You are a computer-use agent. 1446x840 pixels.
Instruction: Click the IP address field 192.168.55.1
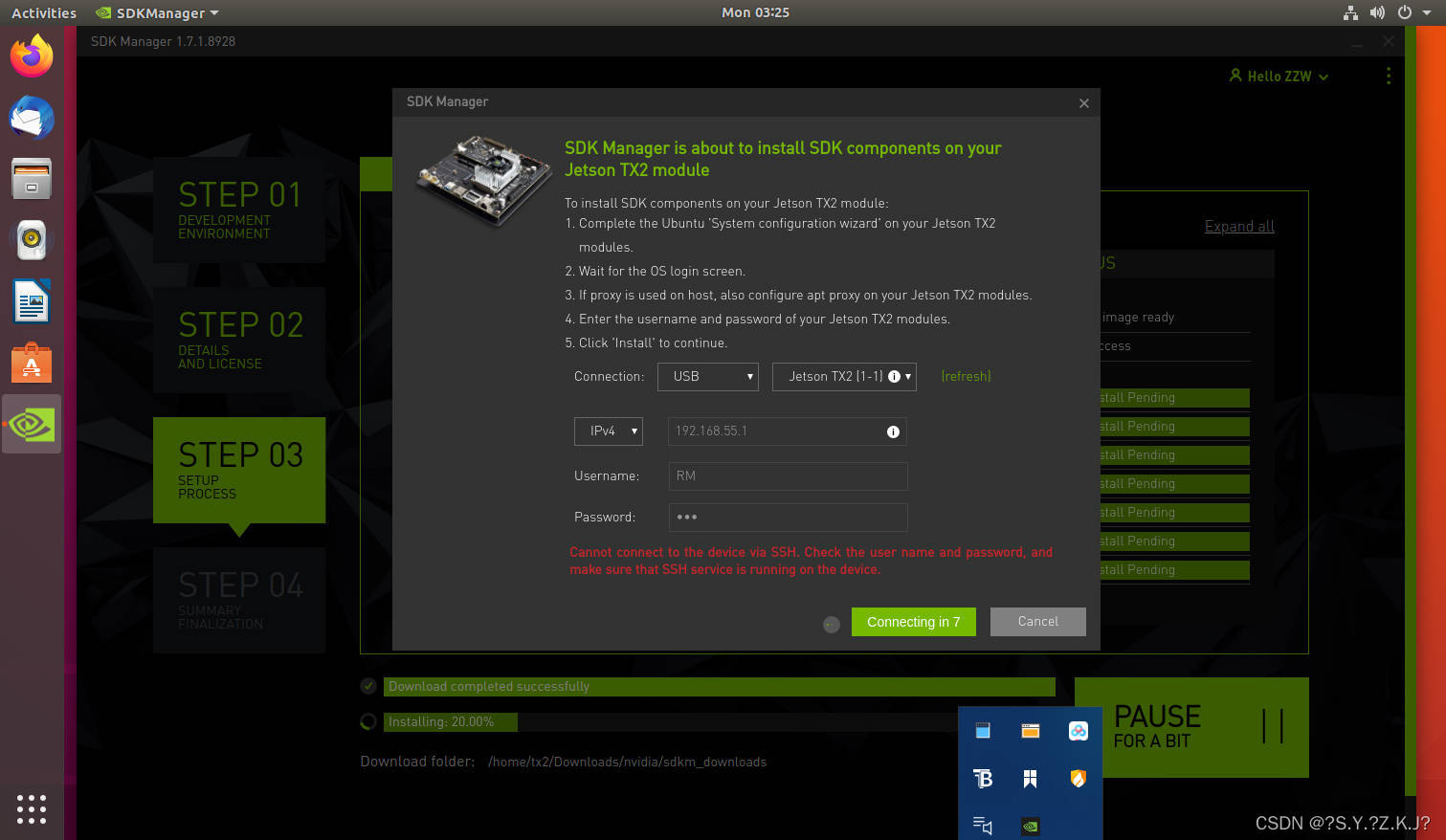click(788, 431)
